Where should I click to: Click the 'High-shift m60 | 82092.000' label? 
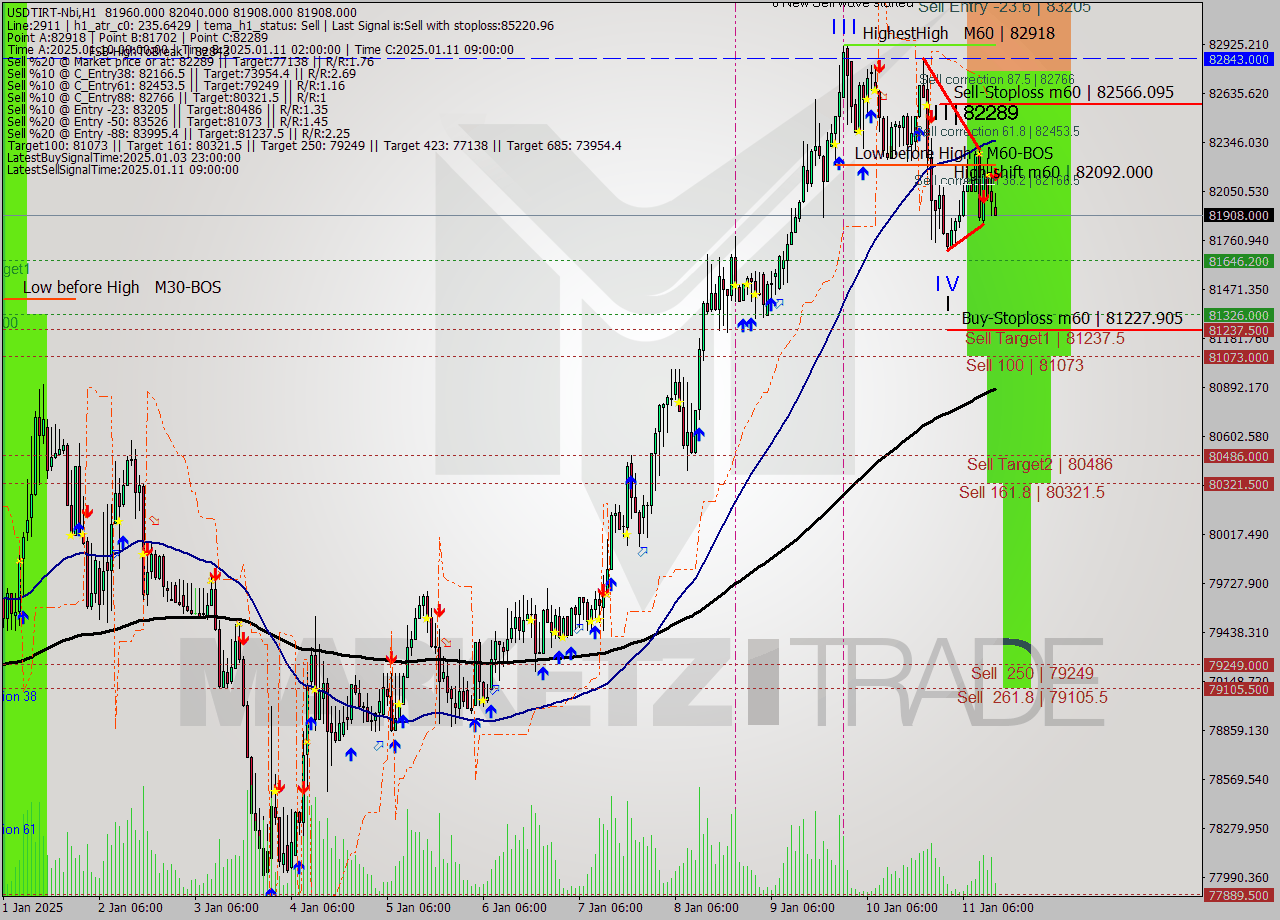(1053, 173)
